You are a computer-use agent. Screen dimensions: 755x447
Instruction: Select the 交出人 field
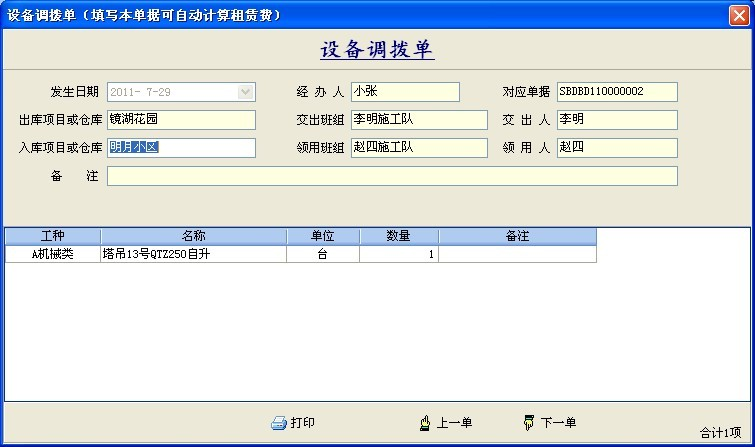point(616,120)
